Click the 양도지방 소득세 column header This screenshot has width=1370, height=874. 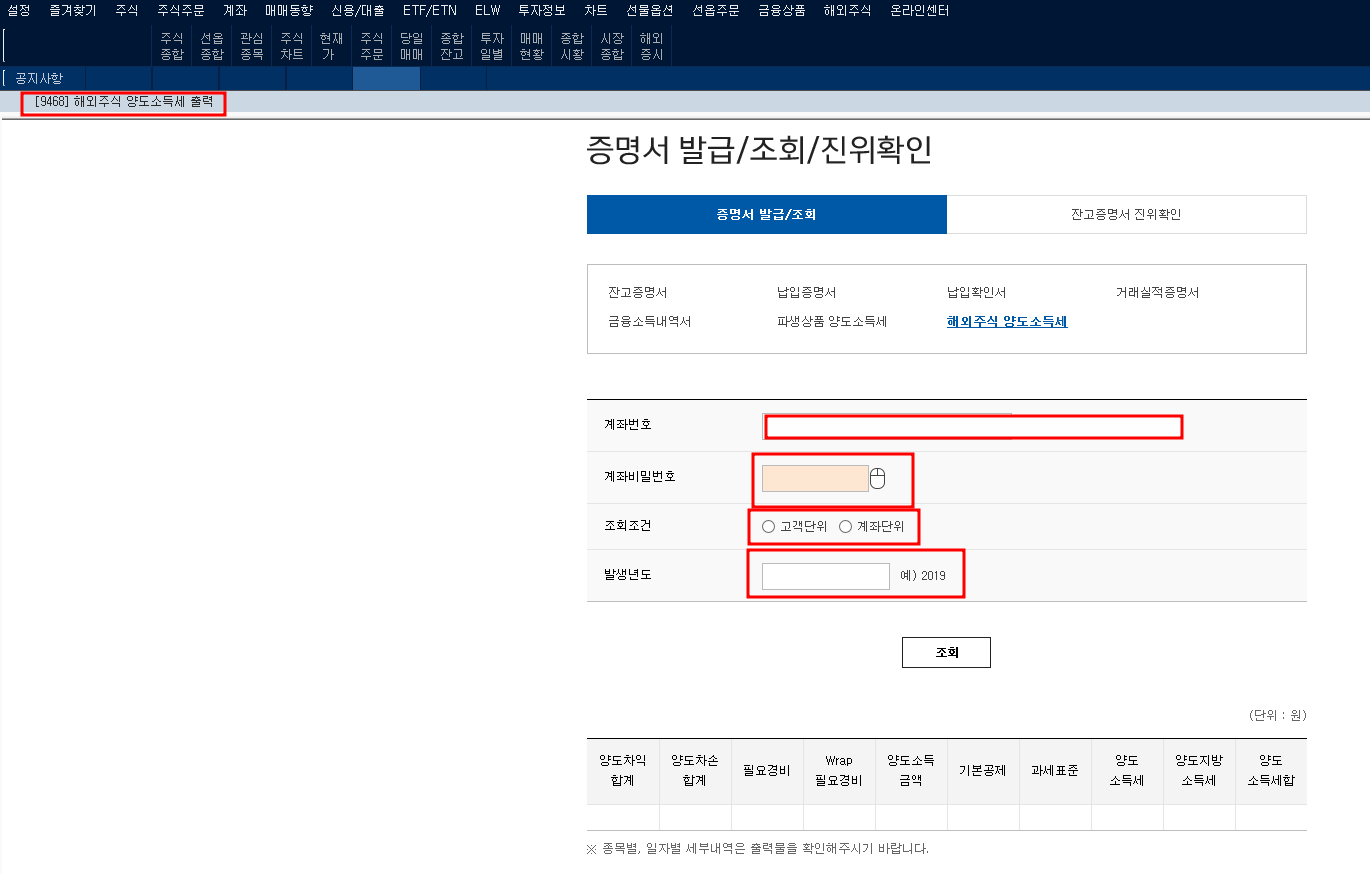(x=1199, y=771)
